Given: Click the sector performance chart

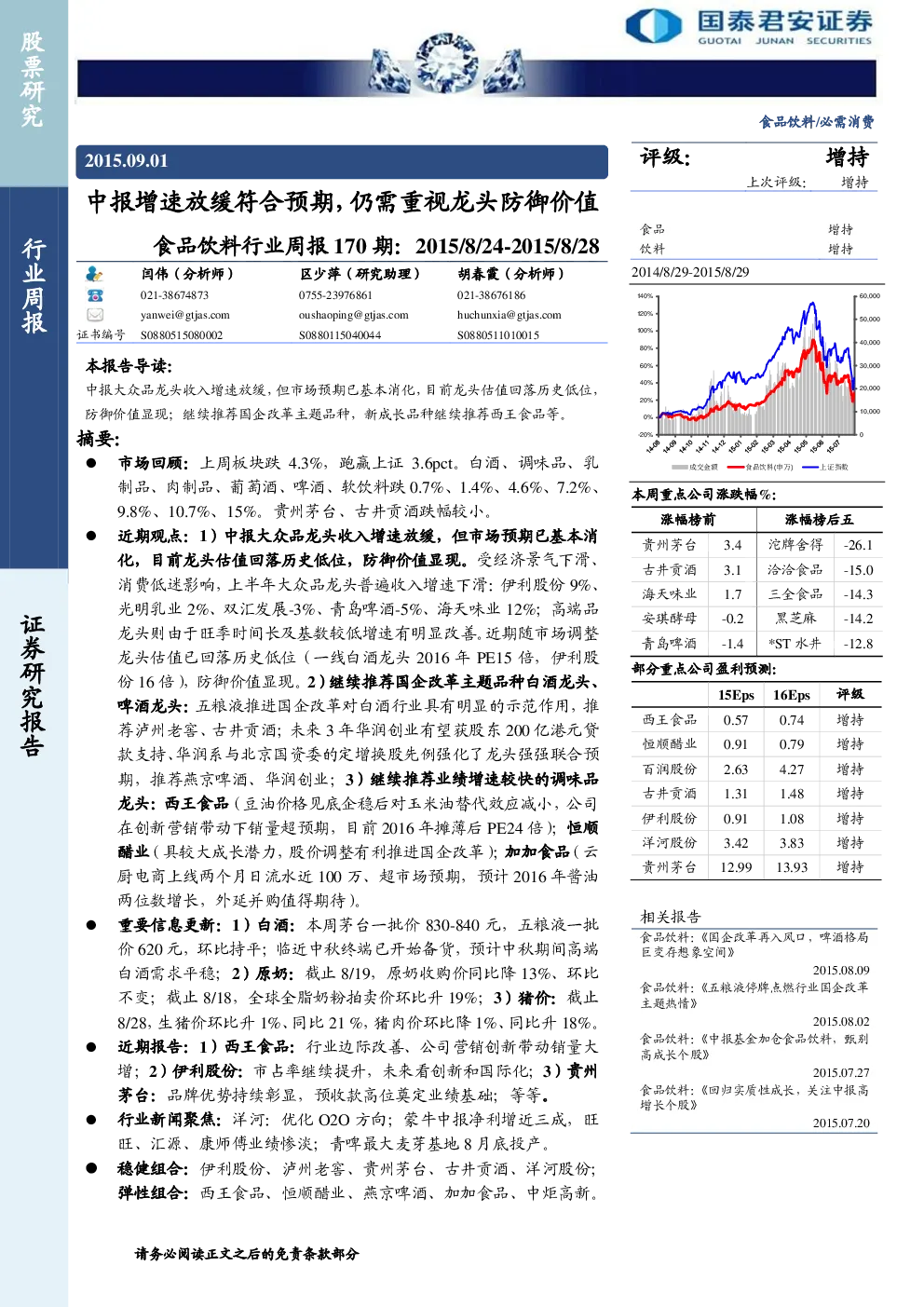Looking at the screenshot, I should pyautogui.click(x=757, y=380).
